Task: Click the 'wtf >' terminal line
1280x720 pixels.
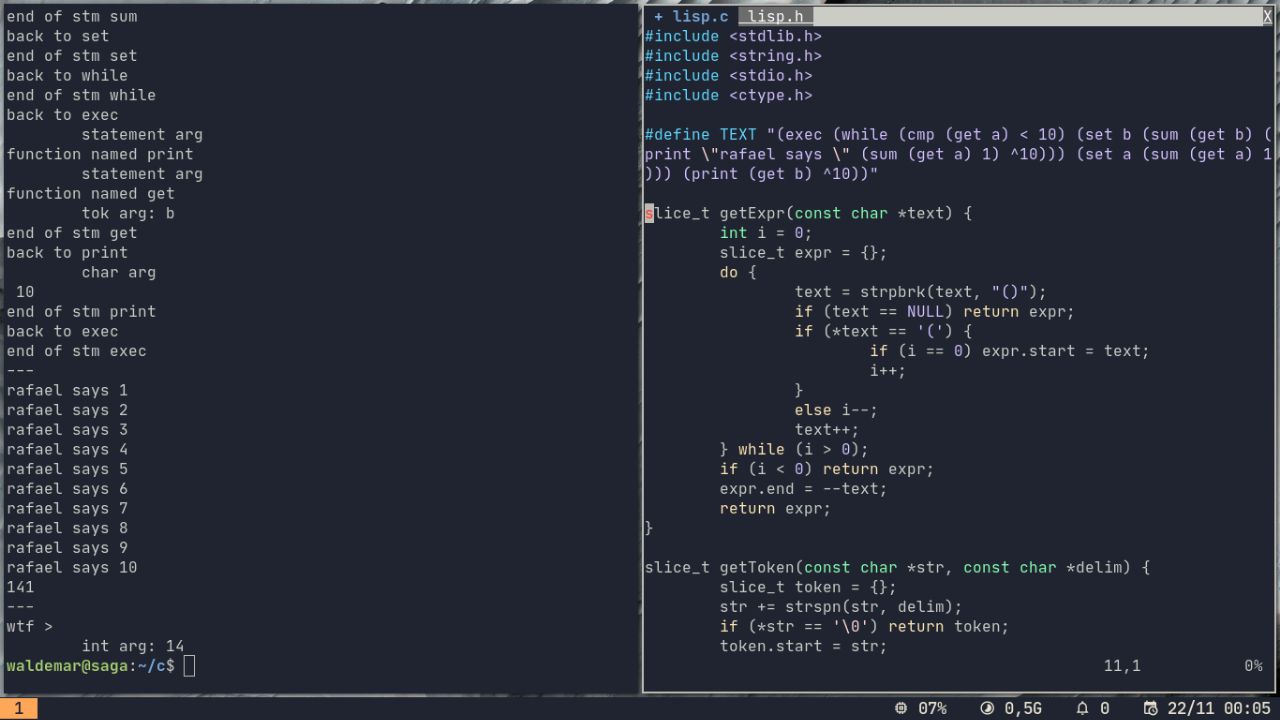Action: click(30, 627)
